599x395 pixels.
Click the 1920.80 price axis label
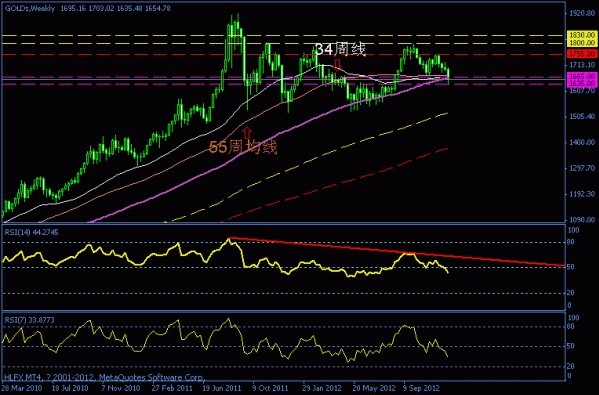point(581,13)
